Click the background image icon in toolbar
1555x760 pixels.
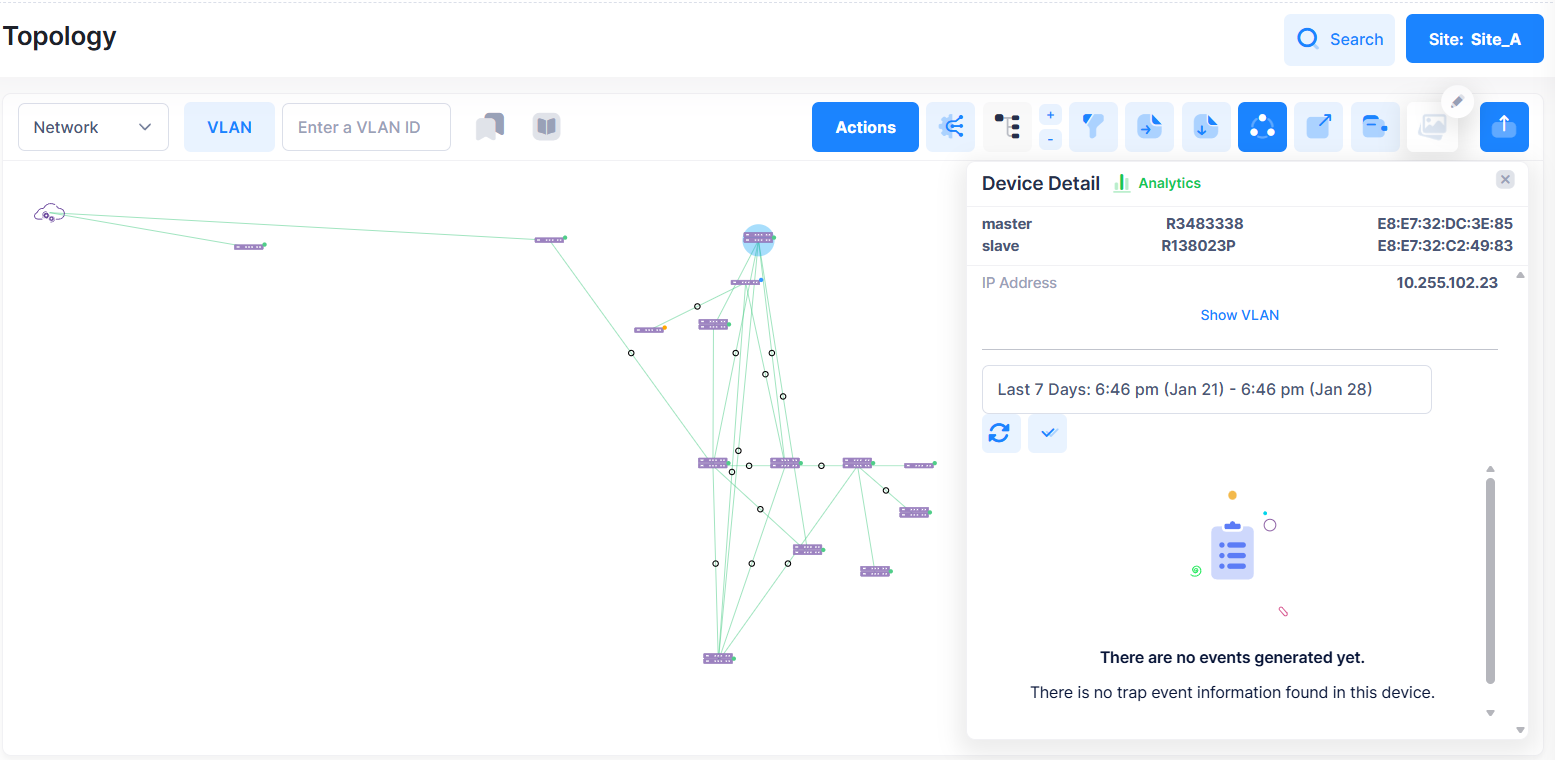pyautogui.click(x=1432, y=127)
